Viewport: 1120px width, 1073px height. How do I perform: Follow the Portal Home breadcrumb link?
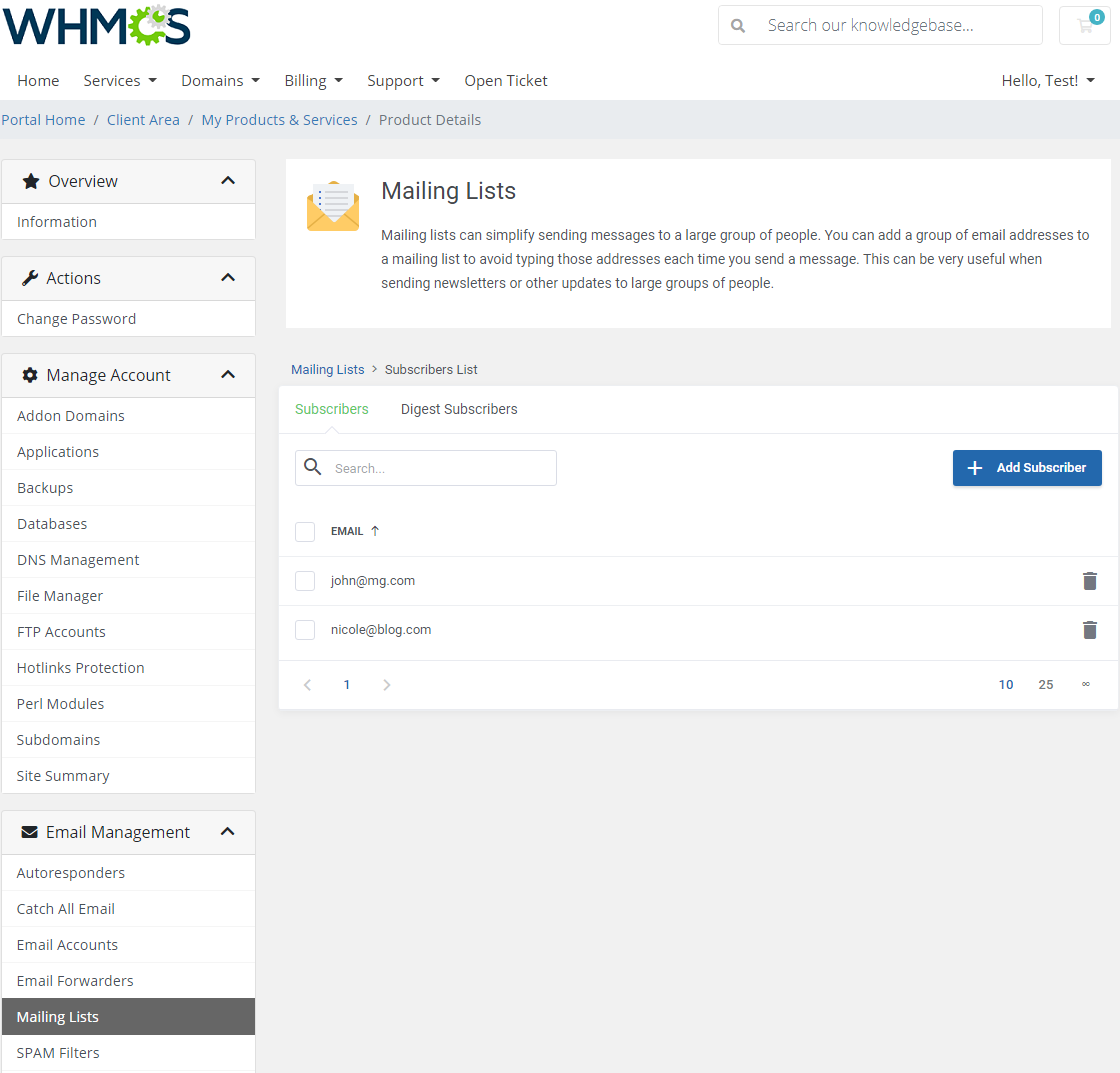(43, 120)
